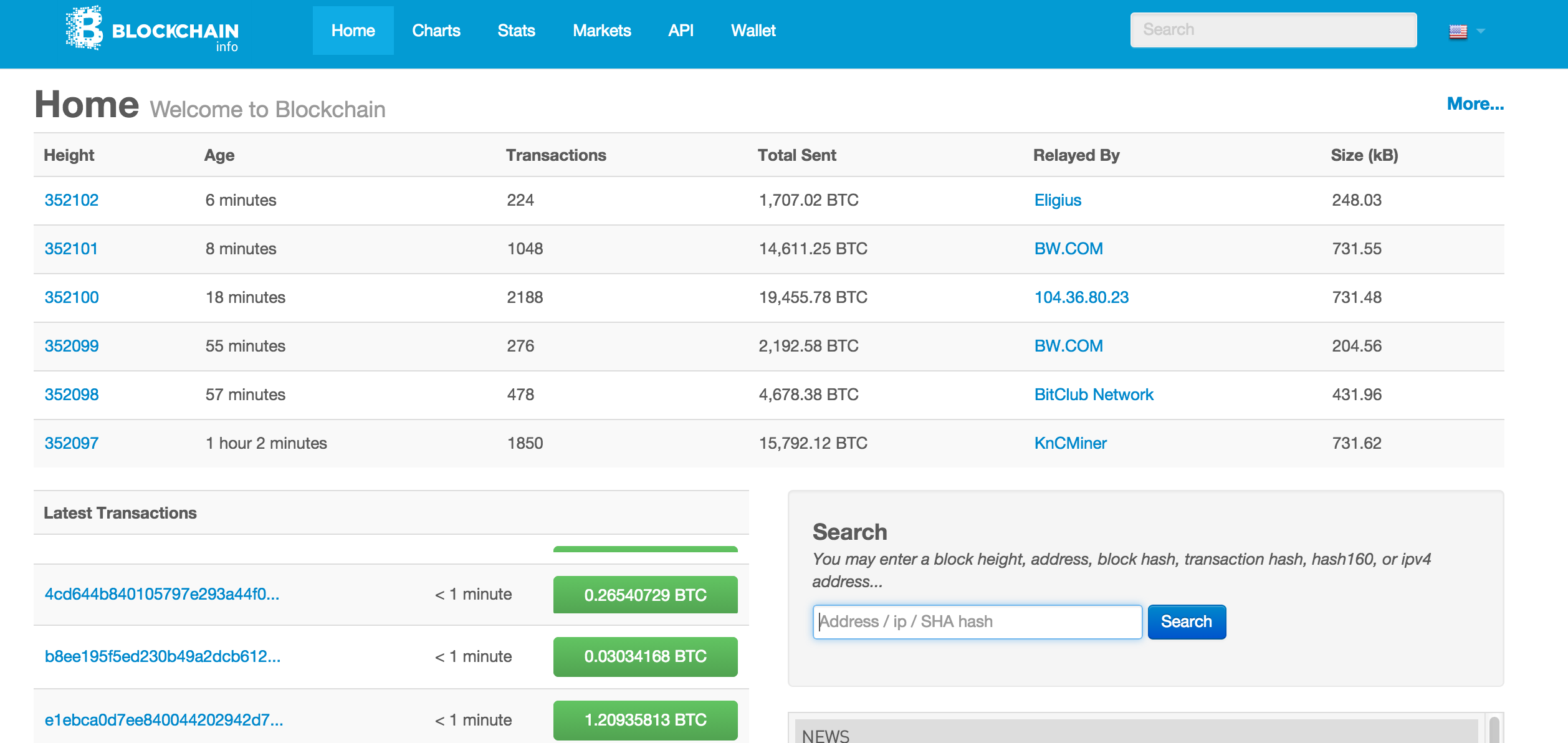This screenshot has width=1568, height=743.
Task: Open the 104.36.80.23 relay address
Action: coord(1081,297)
